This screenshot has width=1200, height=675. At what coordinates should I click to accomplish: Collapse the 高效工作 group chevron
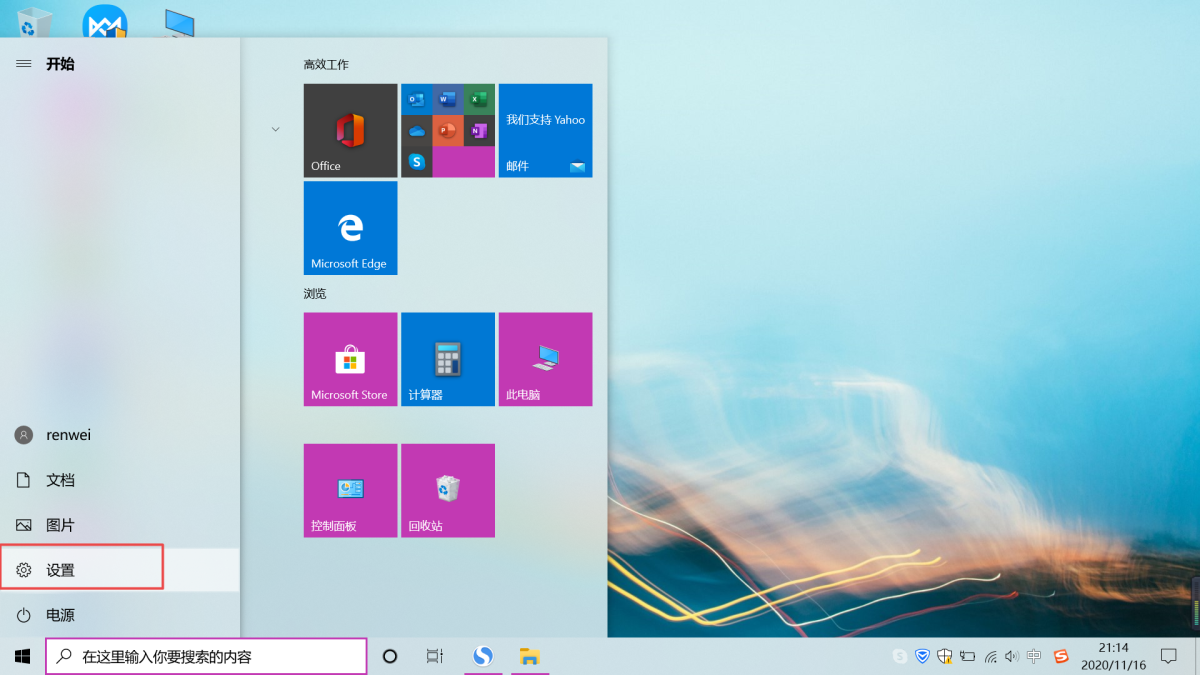(276, 129)
